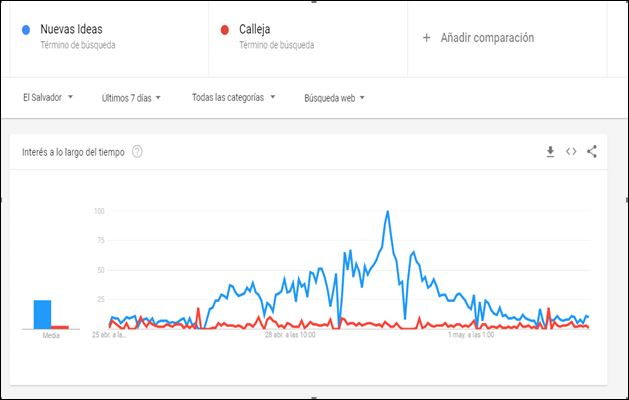The height and width of the screenshot is (400, 629).
Task: Click the 1 may. a las 1:00 axis label
Action: pyautogui.click(x=471, y=335)
